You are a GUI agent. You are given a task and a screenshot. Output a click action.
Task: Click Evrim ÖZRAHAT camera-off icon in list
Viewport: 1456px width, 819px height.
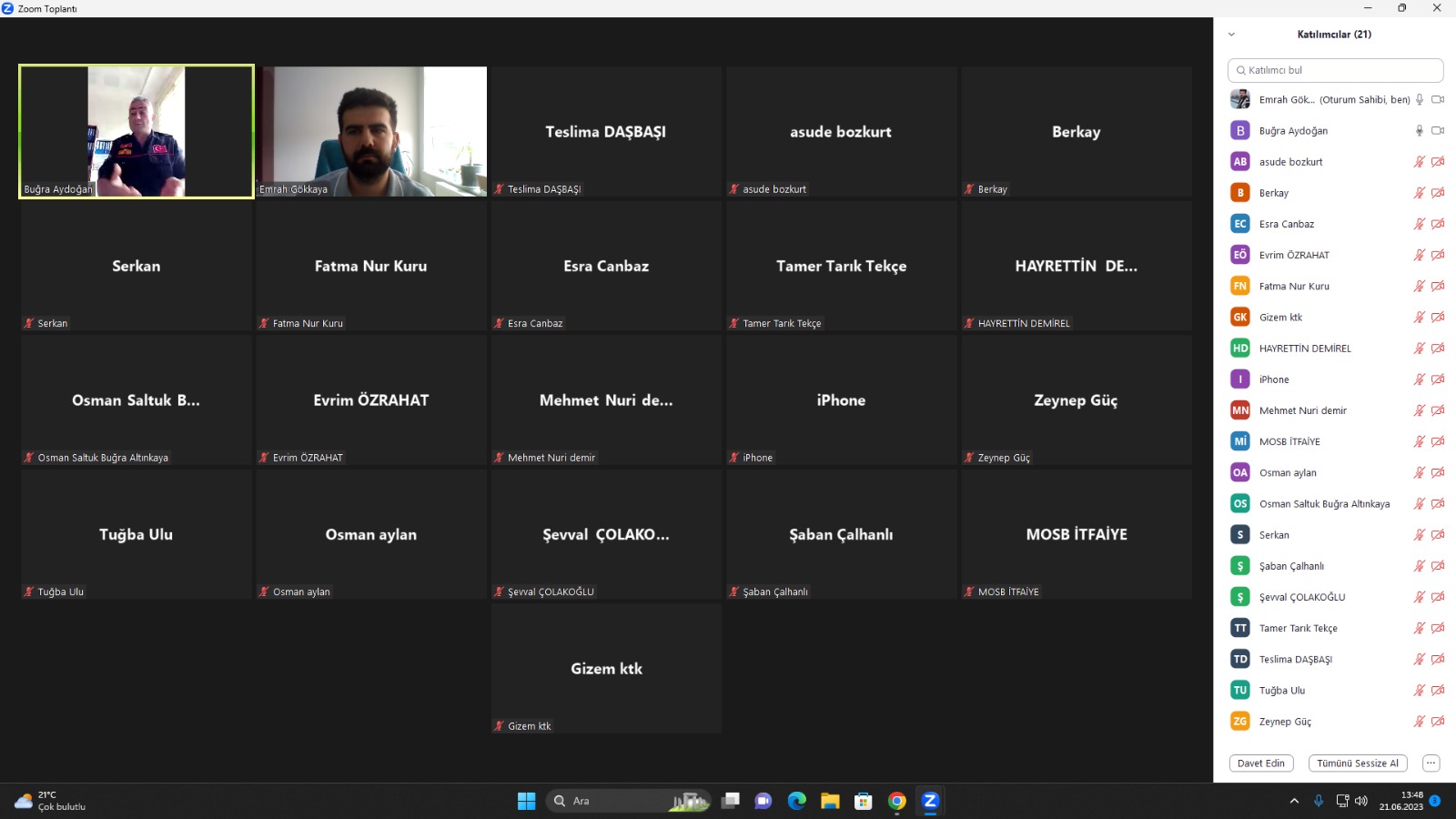pos(1438,255)
